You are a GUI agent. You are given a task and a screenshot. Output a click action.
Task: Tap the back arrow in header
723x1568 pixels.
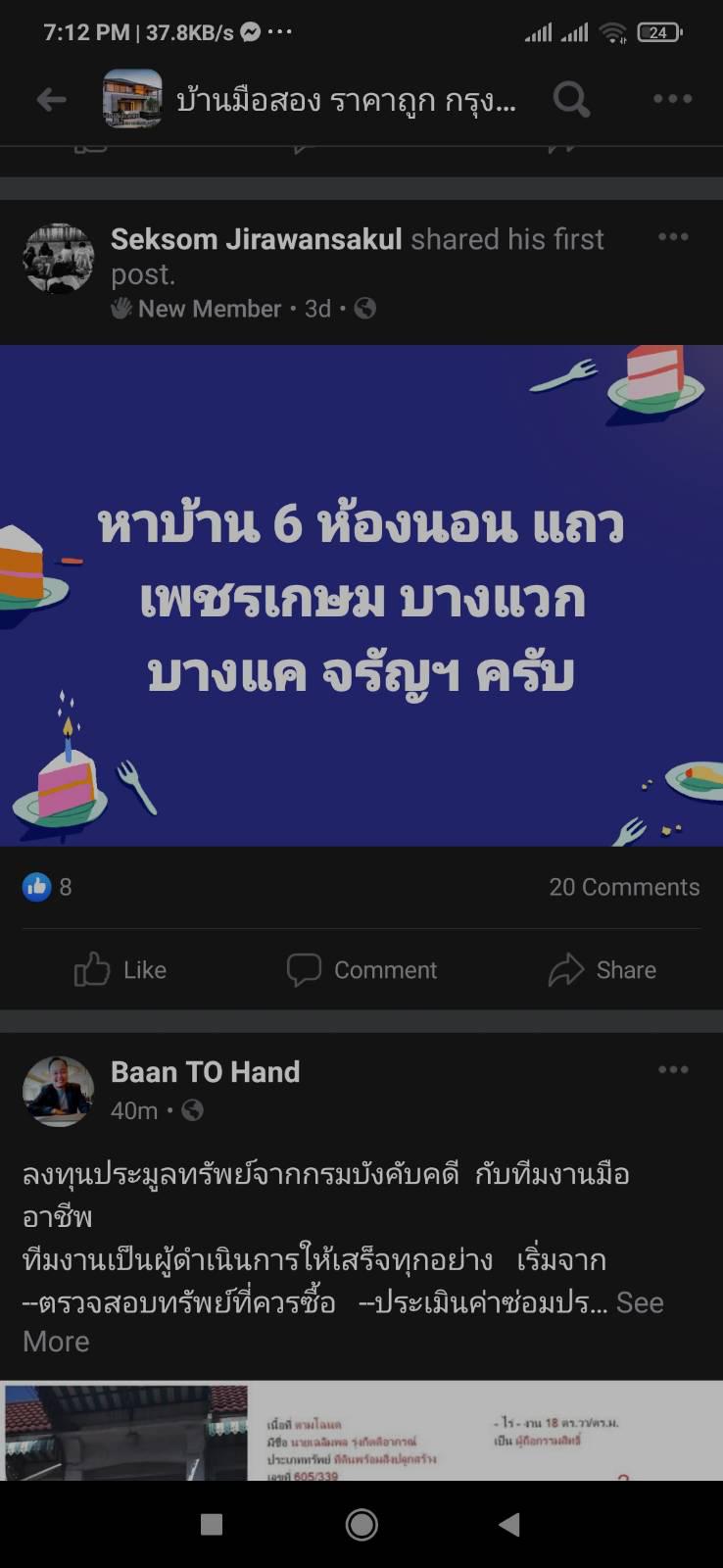pos(51,99)
